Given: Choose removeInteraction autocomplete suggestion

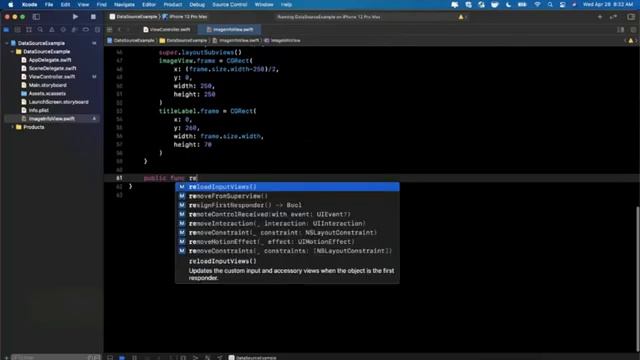Looking at the screenshot, I should coord(287,223).
